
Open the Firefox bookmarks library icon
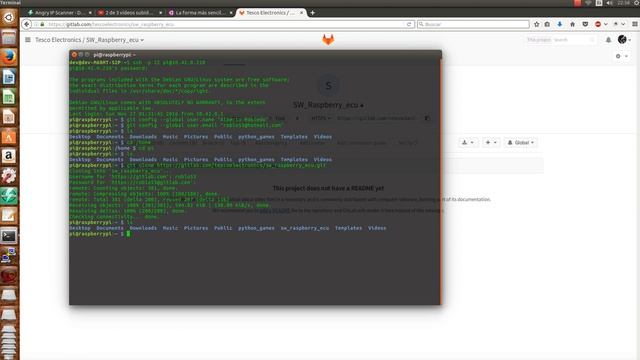click(547, 24)
